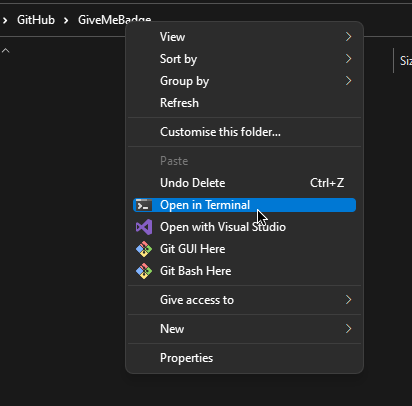
Task: Expand the Group by submenu arrow
Action: pyautogui.click(x=348, y=81)
